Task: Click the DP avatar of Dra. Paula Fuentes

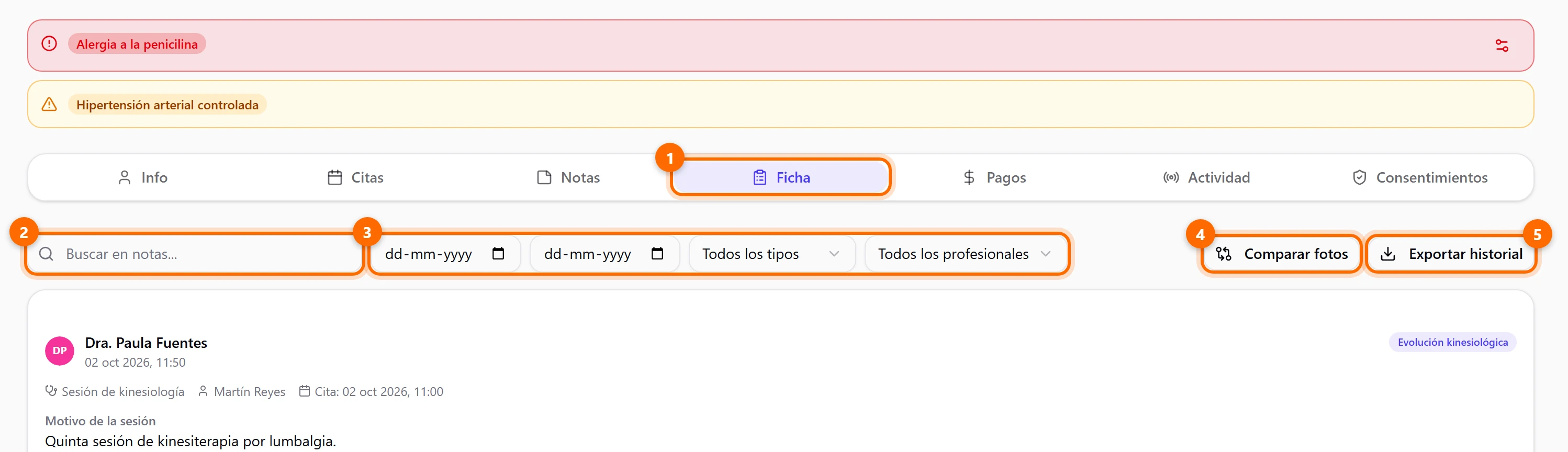Action: click(x=60, y=351)
